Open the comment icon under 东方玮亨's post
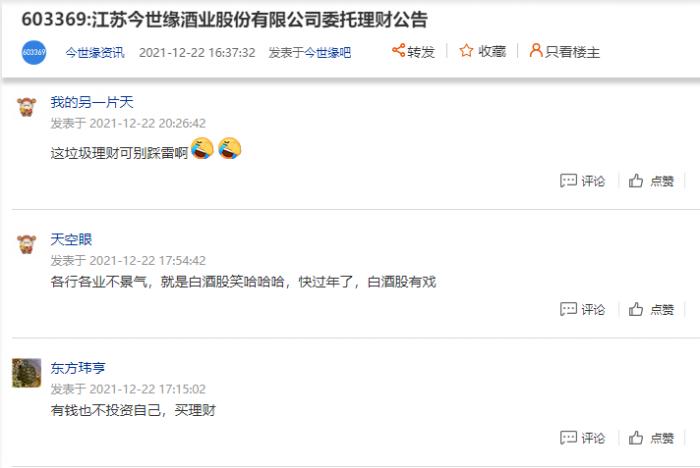700x468 pixels. [568, 438]
